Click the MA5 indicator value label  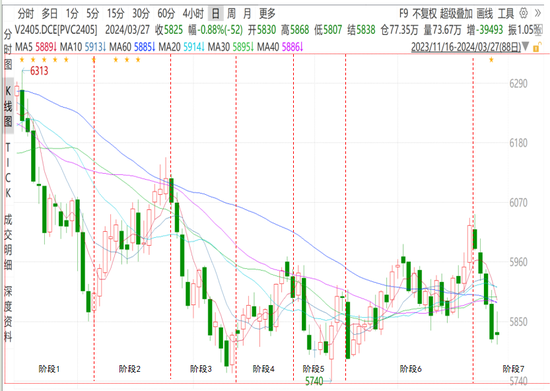click(x=36, y=46)
